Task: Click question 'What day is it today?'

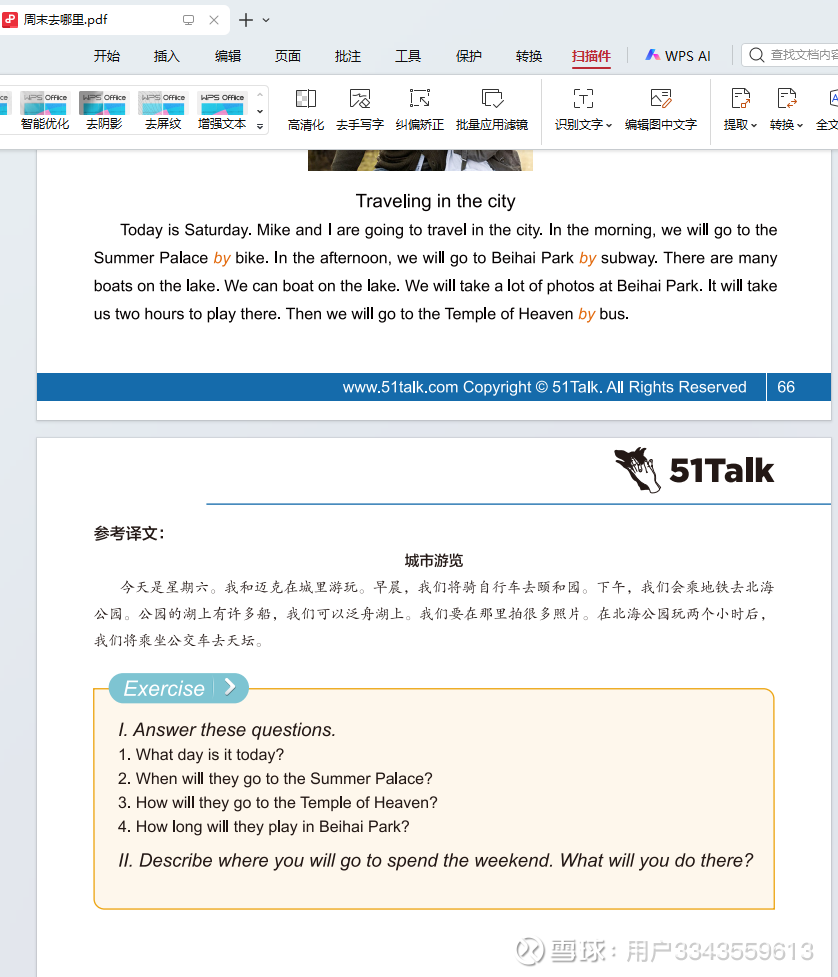Action: 201,755
